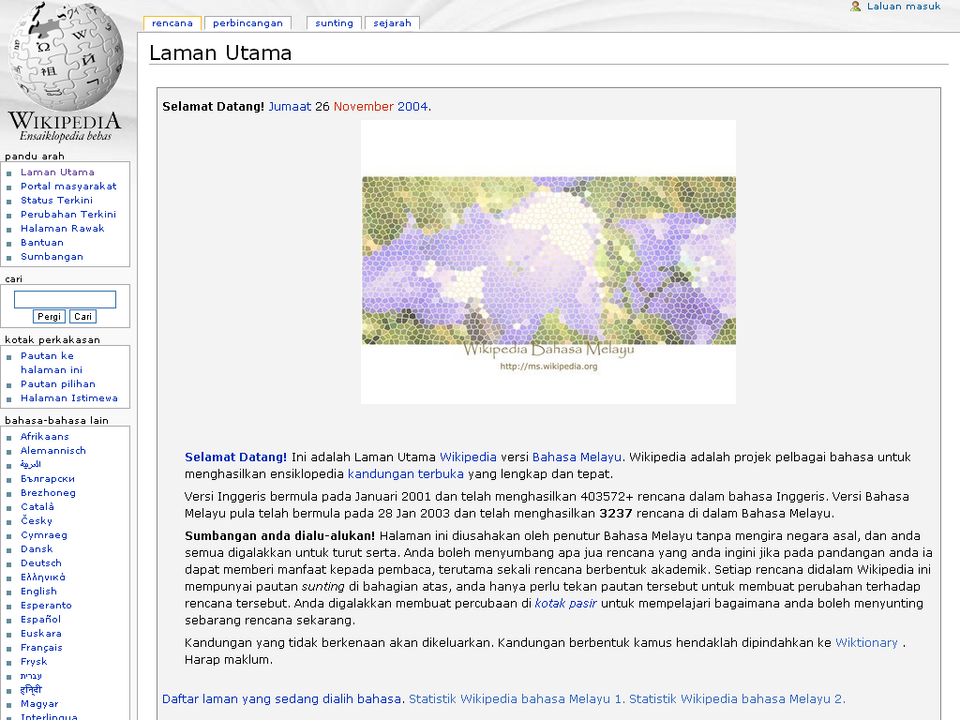Open Statistik Wikipedia bahasa Melayu 2
The image size is (960, 720).
pyautogui.click(x=737, y=699)
